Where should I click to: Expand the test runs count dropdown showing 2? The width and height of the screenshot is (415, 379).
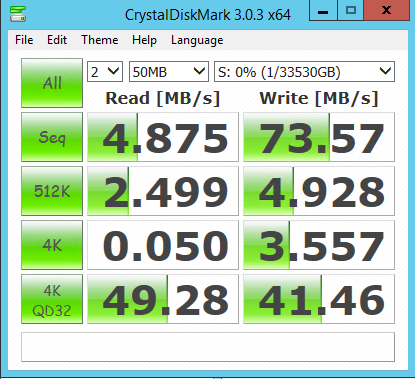coord(105,71)
